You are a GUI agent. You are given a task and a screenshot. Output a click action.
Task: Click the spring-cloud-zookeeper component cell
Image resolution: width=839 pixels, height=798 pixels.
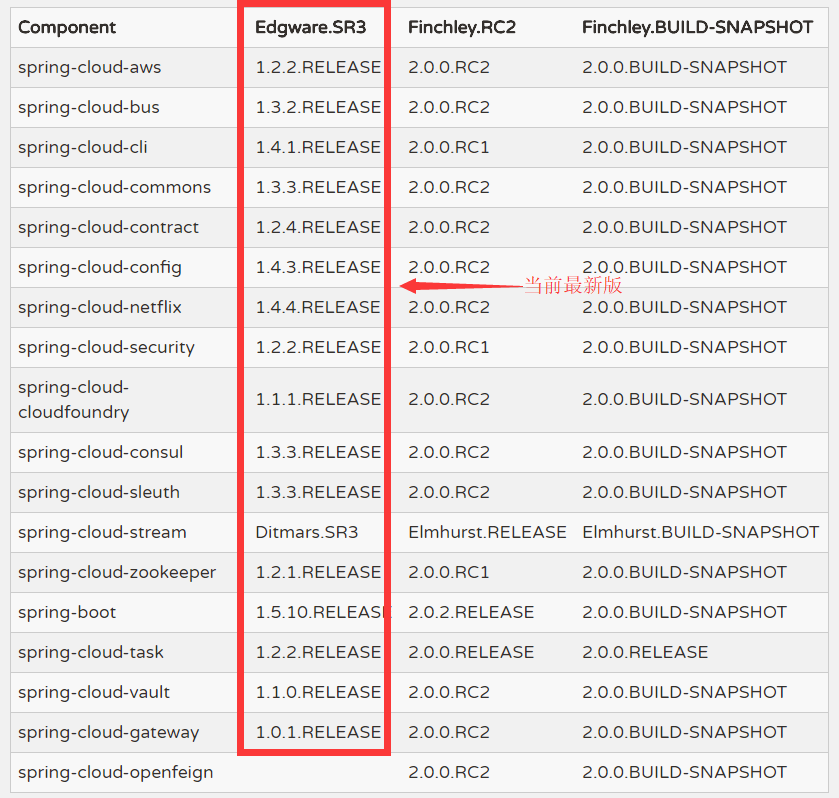(117, 572)
